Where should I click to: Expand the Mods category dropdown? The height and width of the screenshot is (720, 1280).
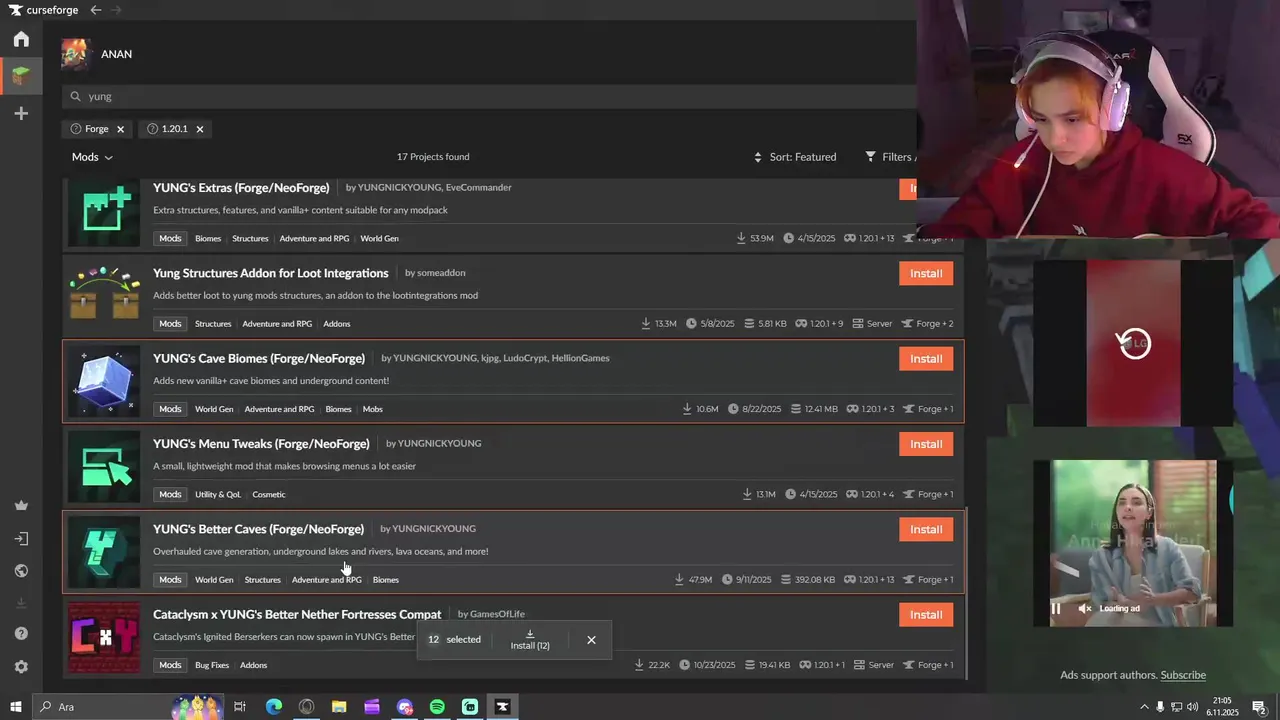coord(92,157)
